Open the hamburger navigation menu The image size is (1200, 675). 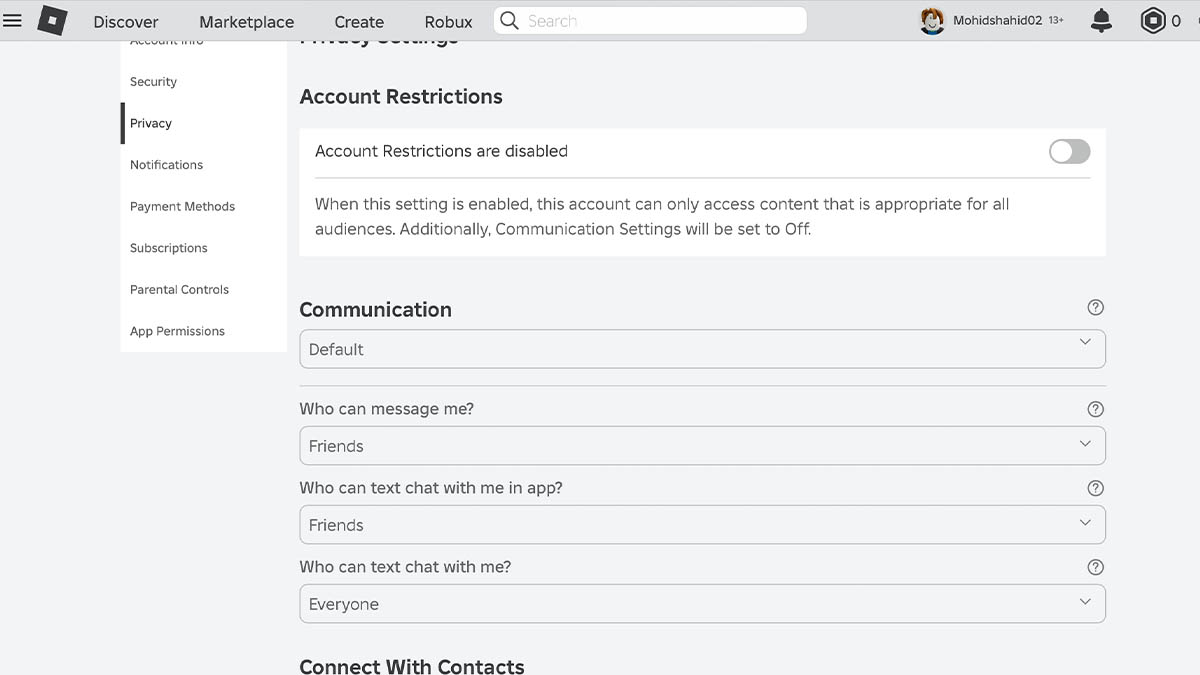click(x=12, y=20)
